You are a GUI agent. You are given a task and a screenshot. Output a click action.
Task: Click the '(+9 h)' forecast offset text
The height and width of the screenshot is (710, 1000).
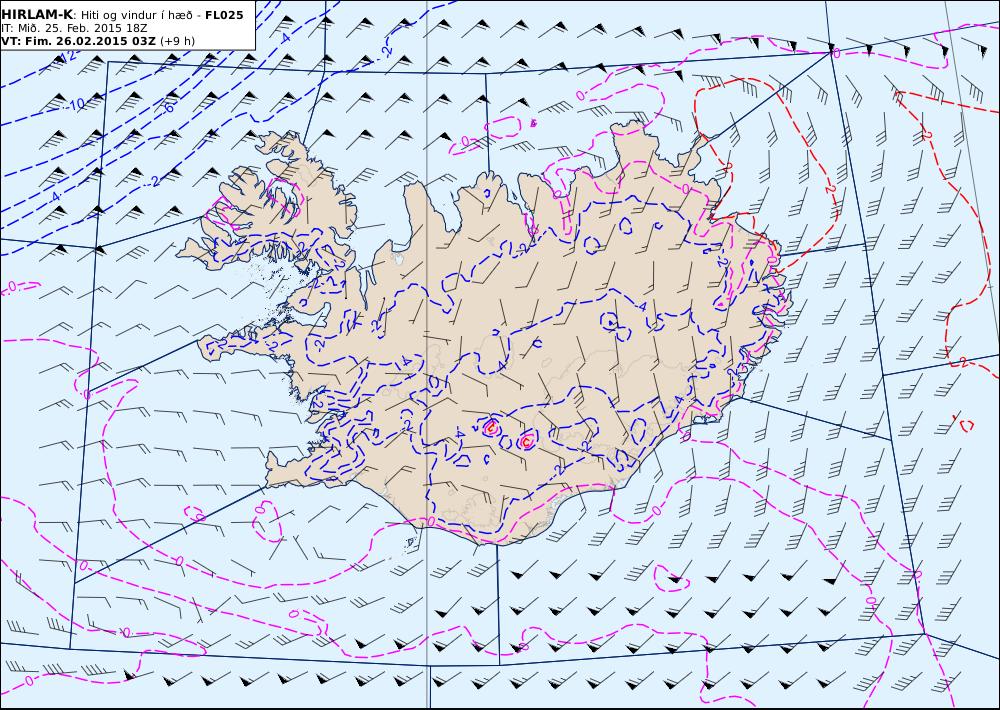click(x=177, y=41)
